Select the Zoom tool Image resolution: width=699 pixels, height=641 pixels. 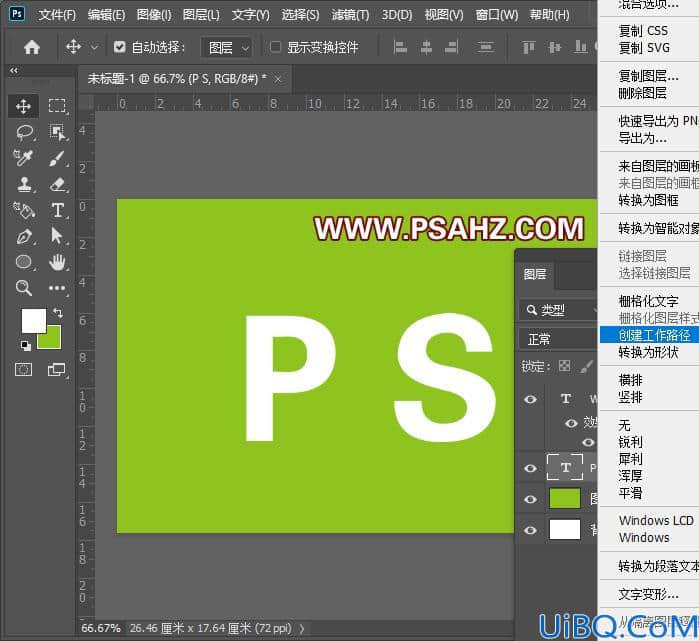[23, 288]
